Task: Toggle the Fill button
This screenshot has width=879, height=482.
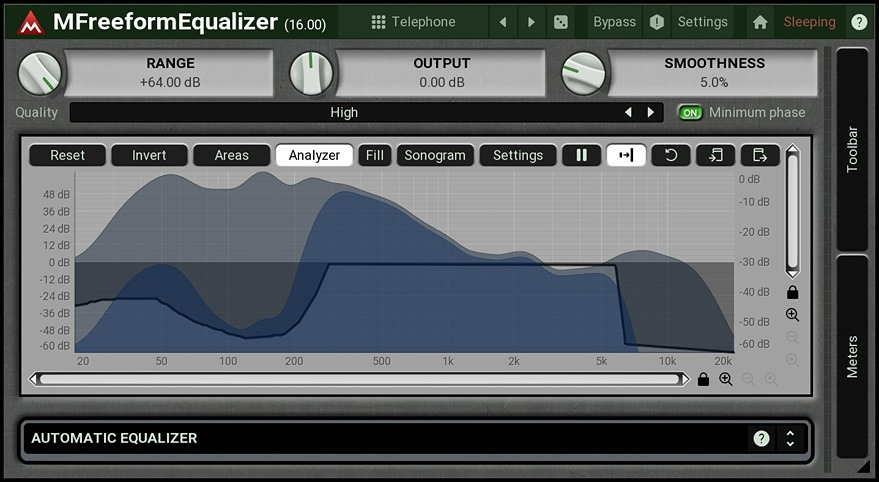Action: [374, 155]
